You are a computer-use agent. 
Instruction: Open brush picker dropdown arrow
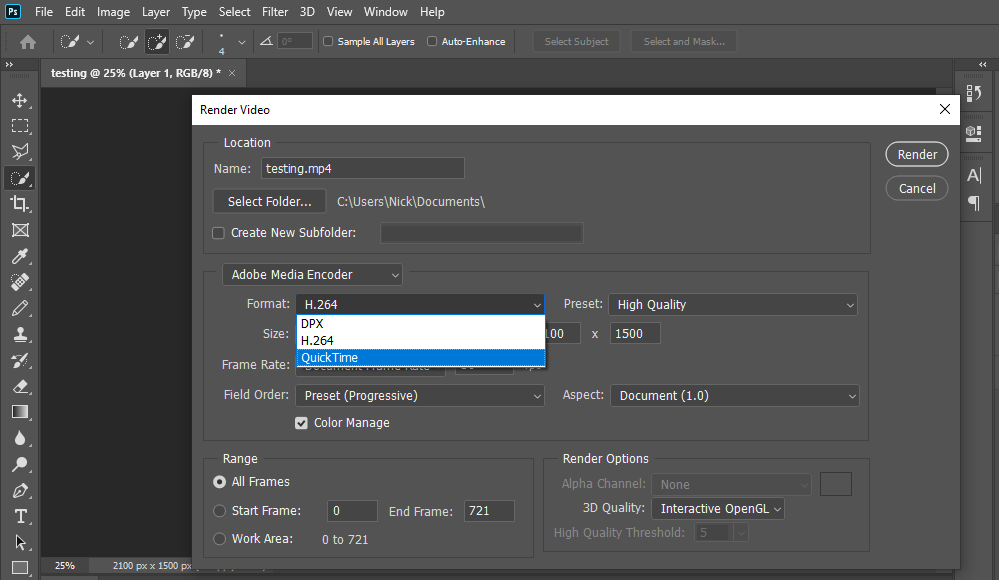pos(241,43)
